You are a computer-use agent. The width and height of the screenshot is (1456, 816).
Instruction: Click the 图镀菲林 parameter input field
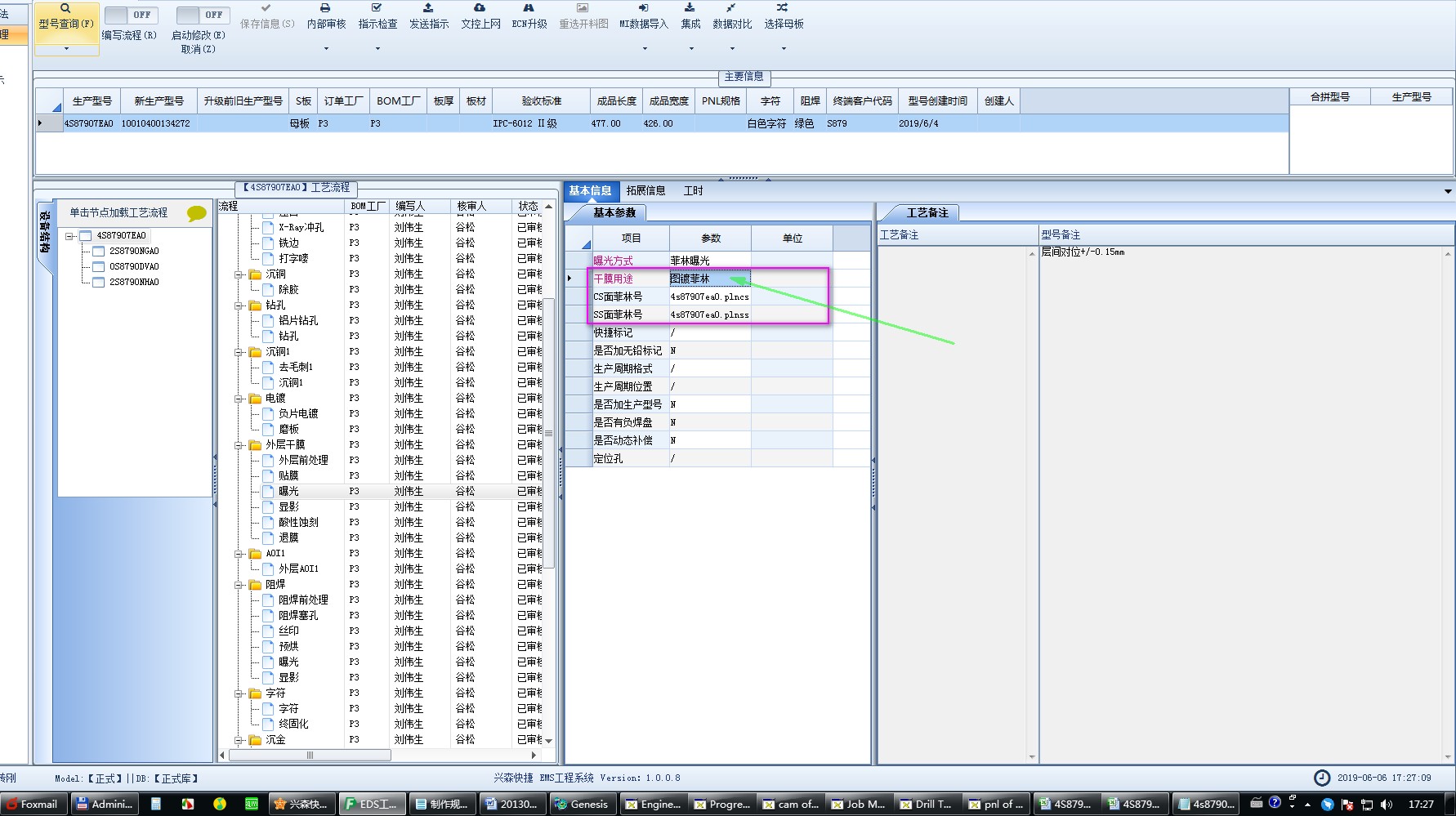click(x=710, y=279)
